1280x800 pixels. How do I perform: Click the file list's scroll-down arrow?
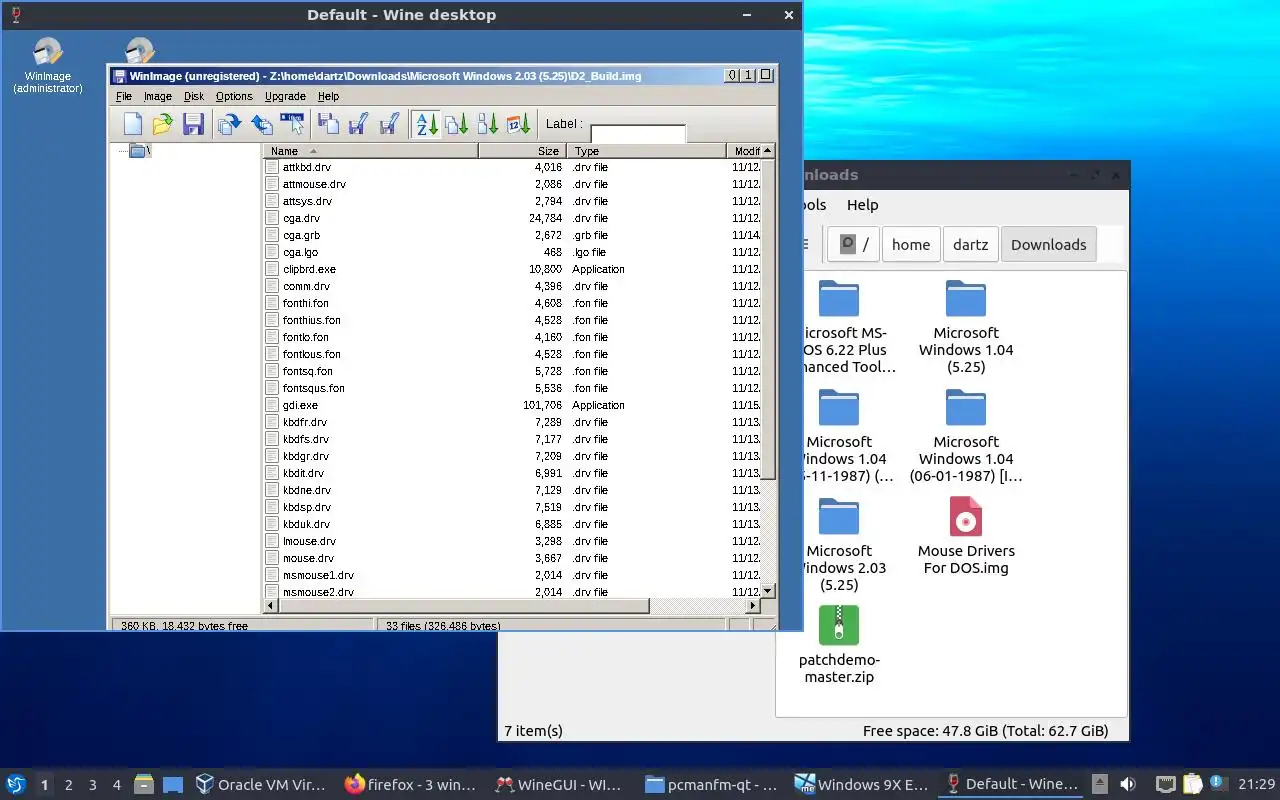click(x=768, y=591)
